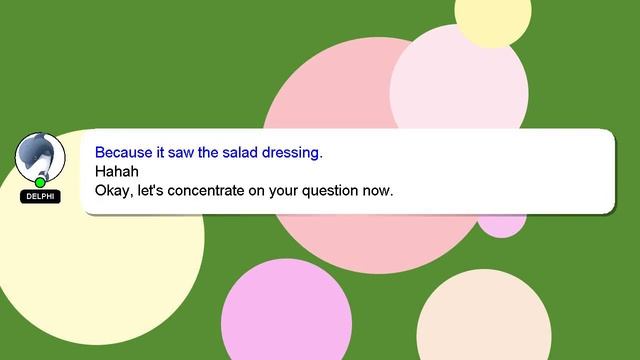Pick the peach circle at the bottom right
640x360 pixels.
point(484,316)
